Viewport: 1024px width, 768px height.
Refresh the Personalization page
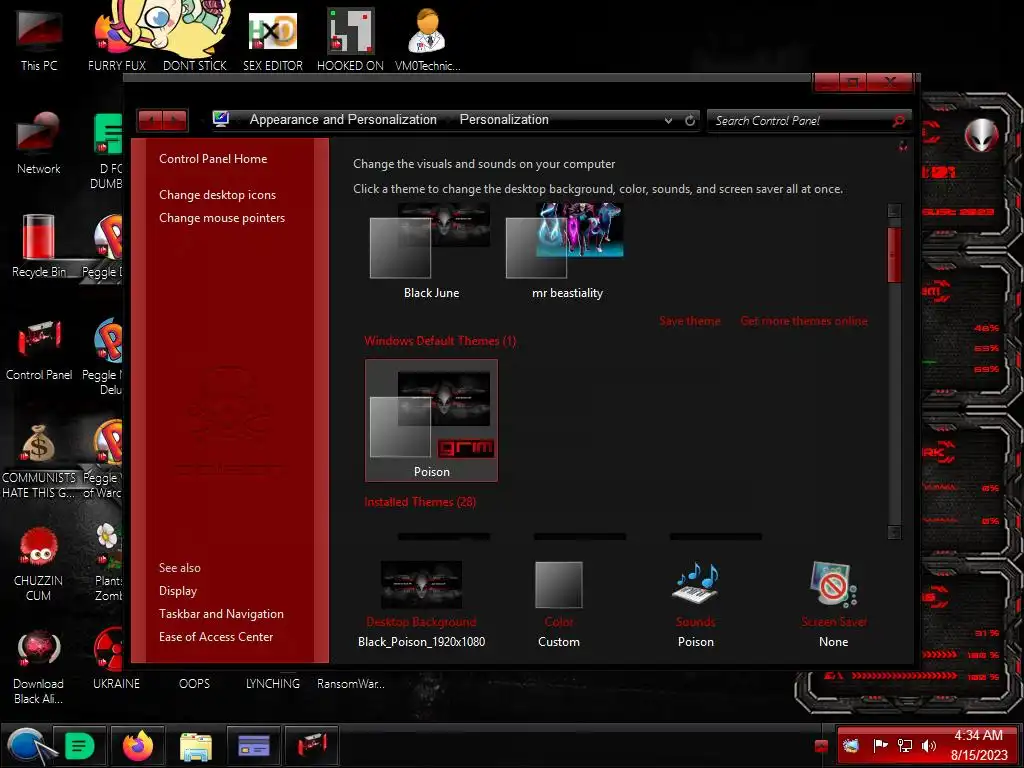(690, 120)
